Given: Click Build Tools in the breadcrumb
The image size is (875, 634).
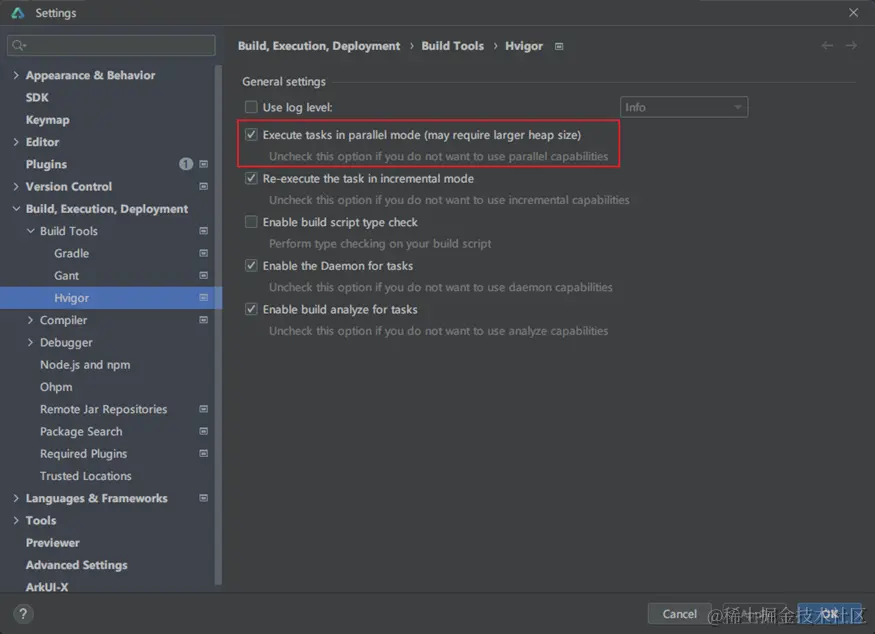Looking at the screenshot, I should click(x=453, y=46).
